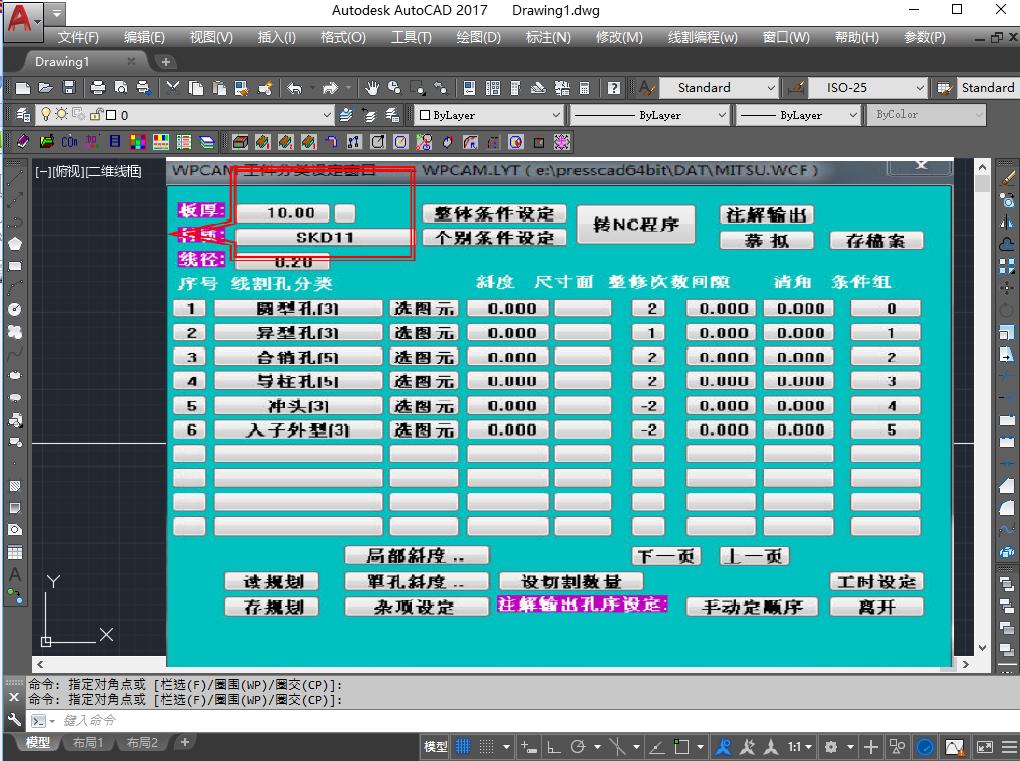This screenshot has width=1020, height=761.
Task: Open the text style Standard dropdown
Action: (718, 88)
